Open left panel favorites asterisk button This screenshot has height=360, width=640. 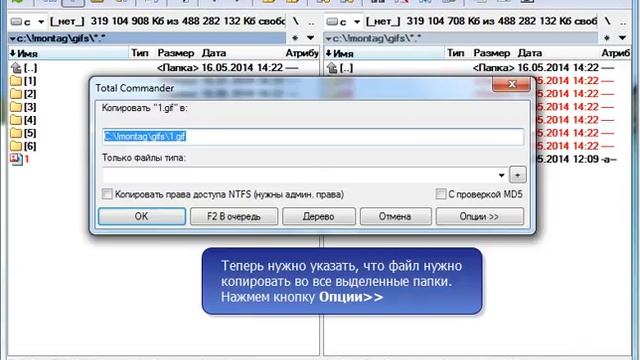click(x=295, y=38)
